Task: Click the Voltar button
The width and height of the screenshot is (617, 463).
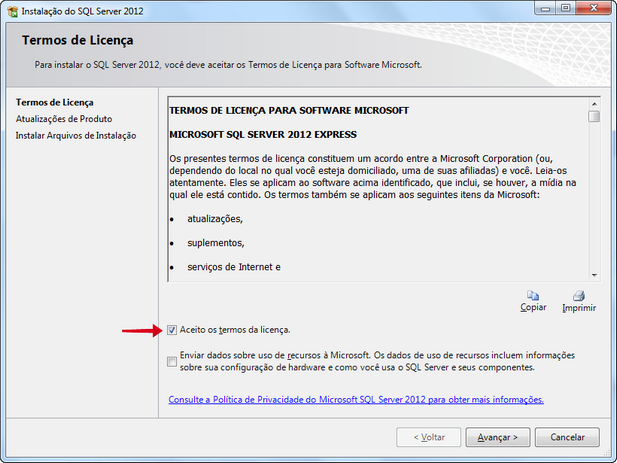Action: tap(429, 437)
